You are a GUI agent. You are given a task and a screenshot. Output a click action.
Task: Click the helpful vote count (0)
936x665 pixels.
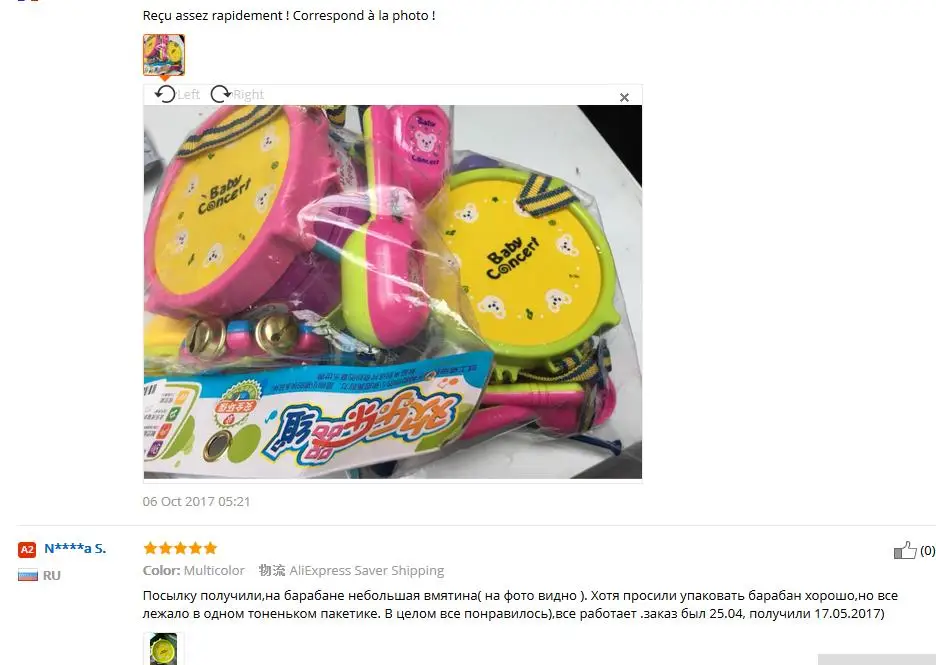(x=927, y=550)
